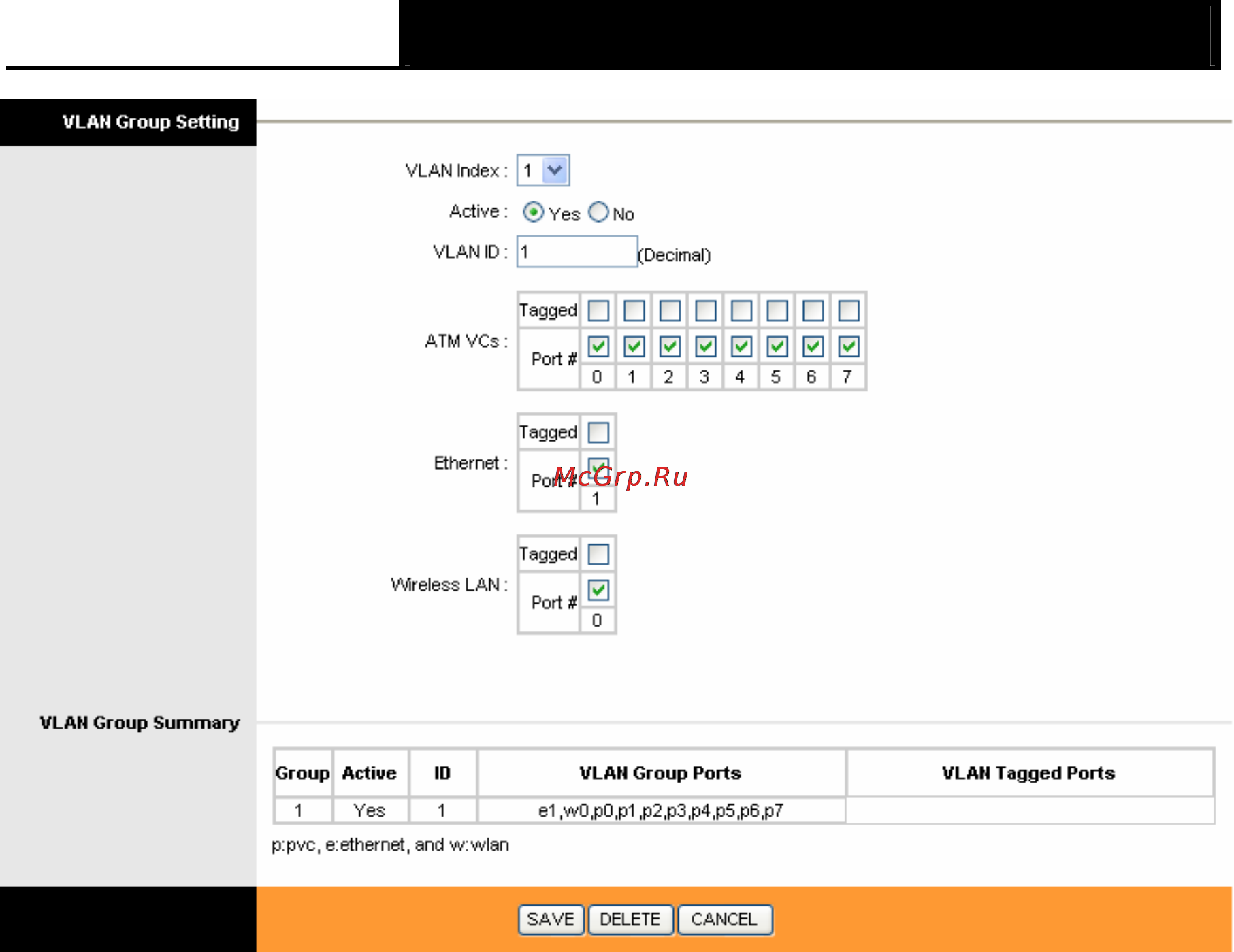Toggle ATM VCs Tagged checkbox for port 7
The image size is (1234, 952).
[849, 311]
